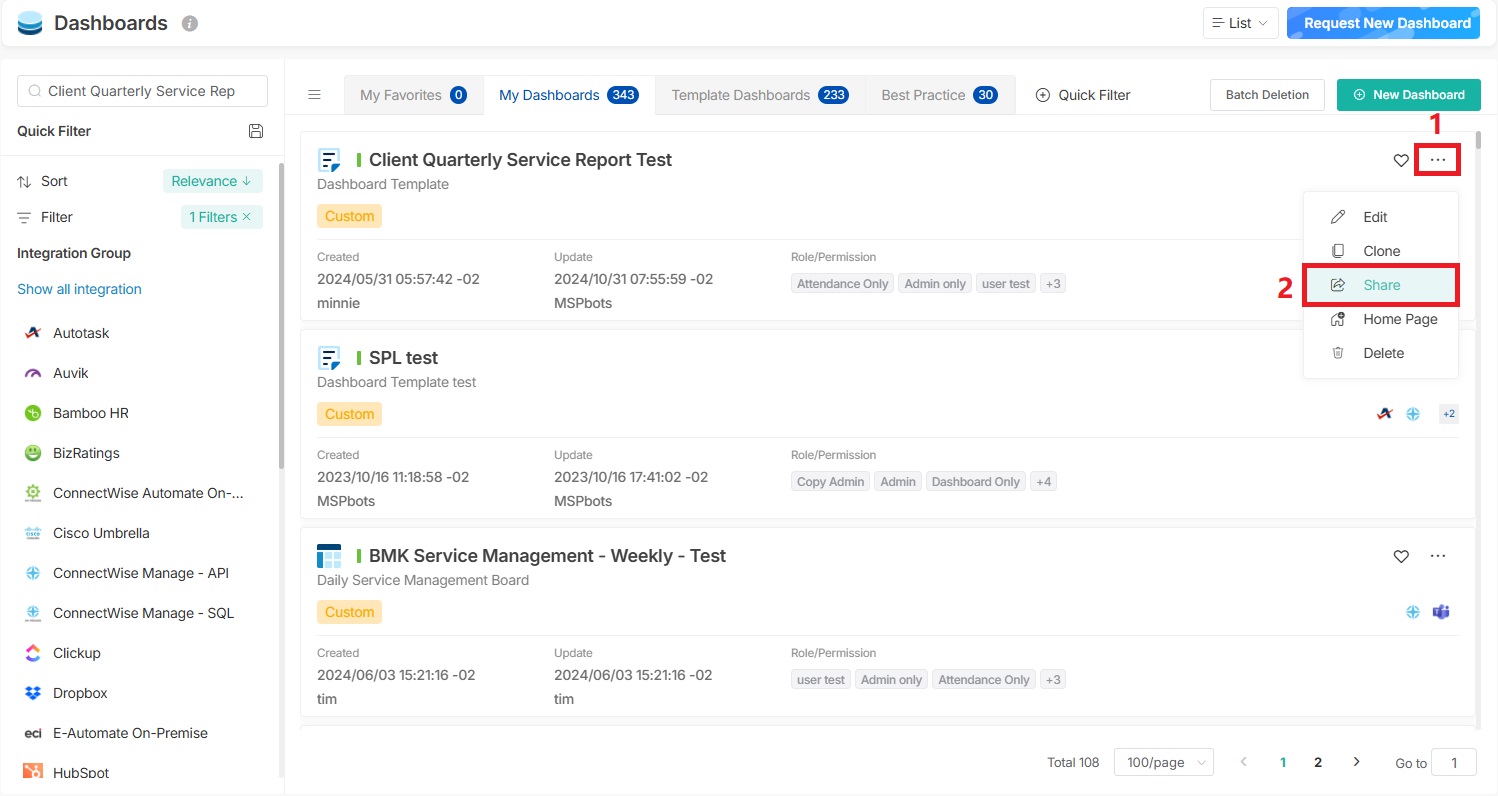Select Share from the context menu
This screenshot has width=1498, height=796.
tap(1381, 285)
